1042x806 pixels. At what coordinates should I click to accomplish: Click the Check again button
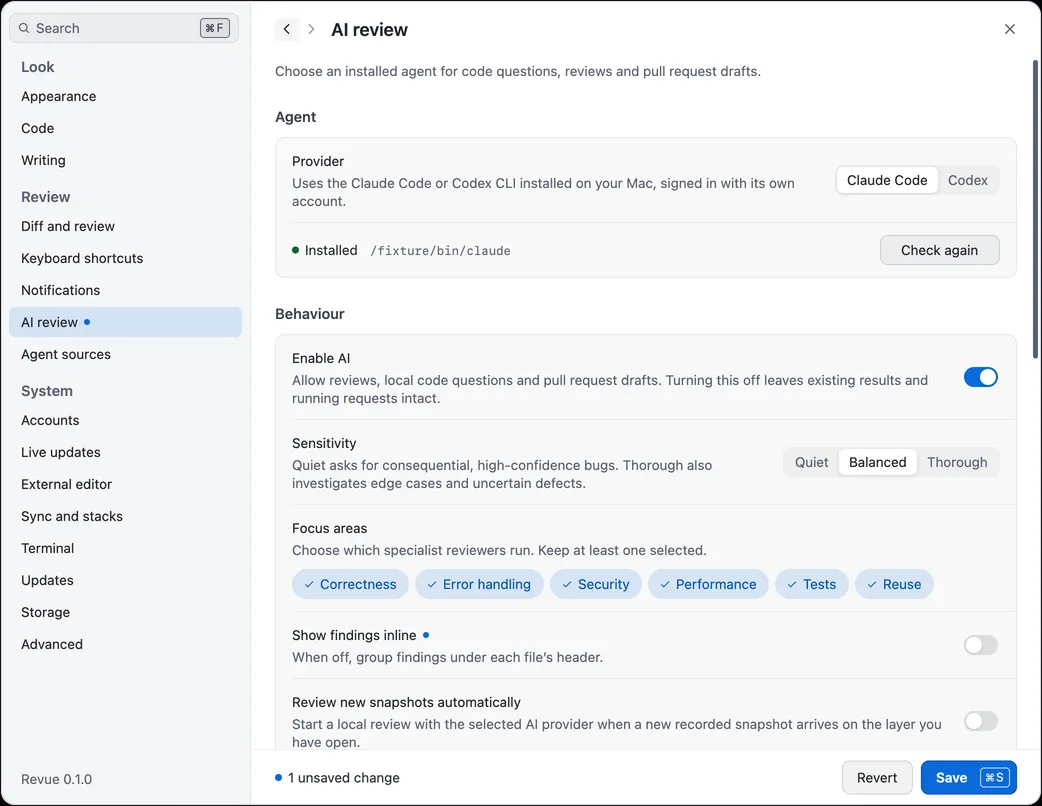point(939,250)
